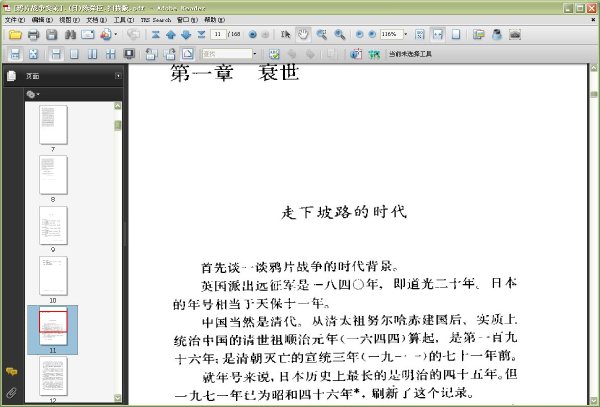Select page 9 thumbnail
The height and width of the screenshot is (407, 600).
(53, 225)
